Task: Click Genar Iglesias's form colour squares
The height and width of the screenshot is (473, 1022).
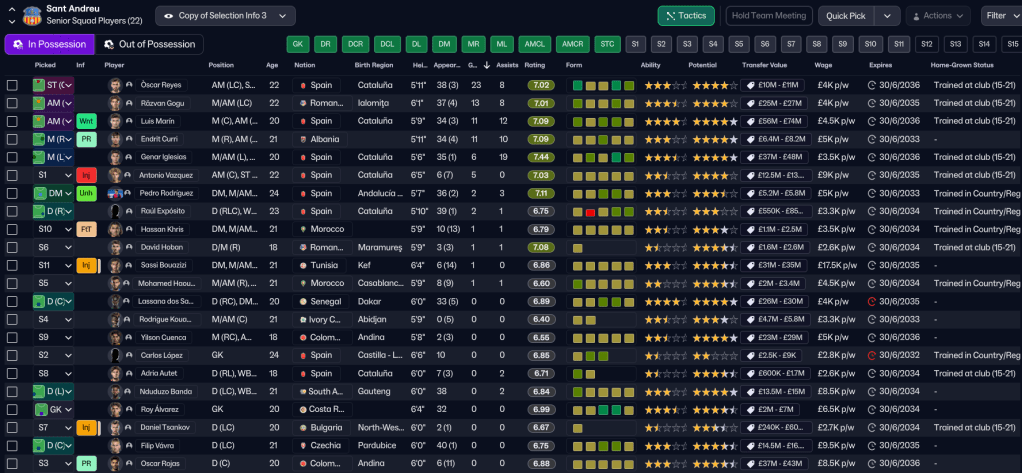Action: (602, 157)
